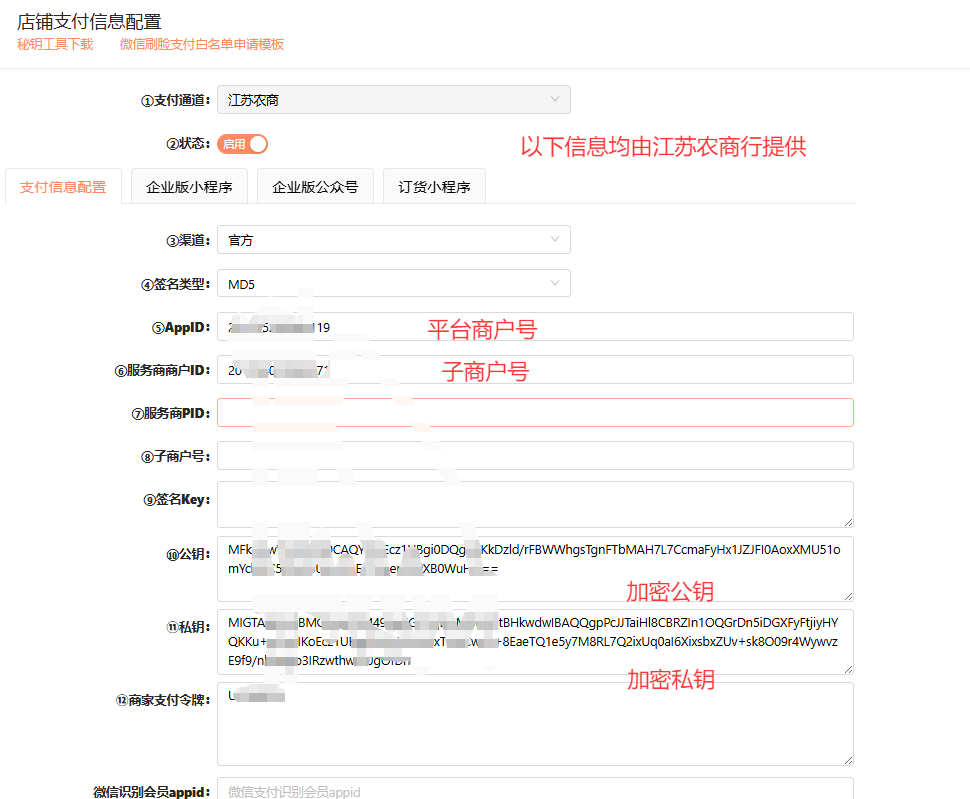Switch to the 企业版小程序 tab
Screen dimensions: 970x799
[189, 187]
